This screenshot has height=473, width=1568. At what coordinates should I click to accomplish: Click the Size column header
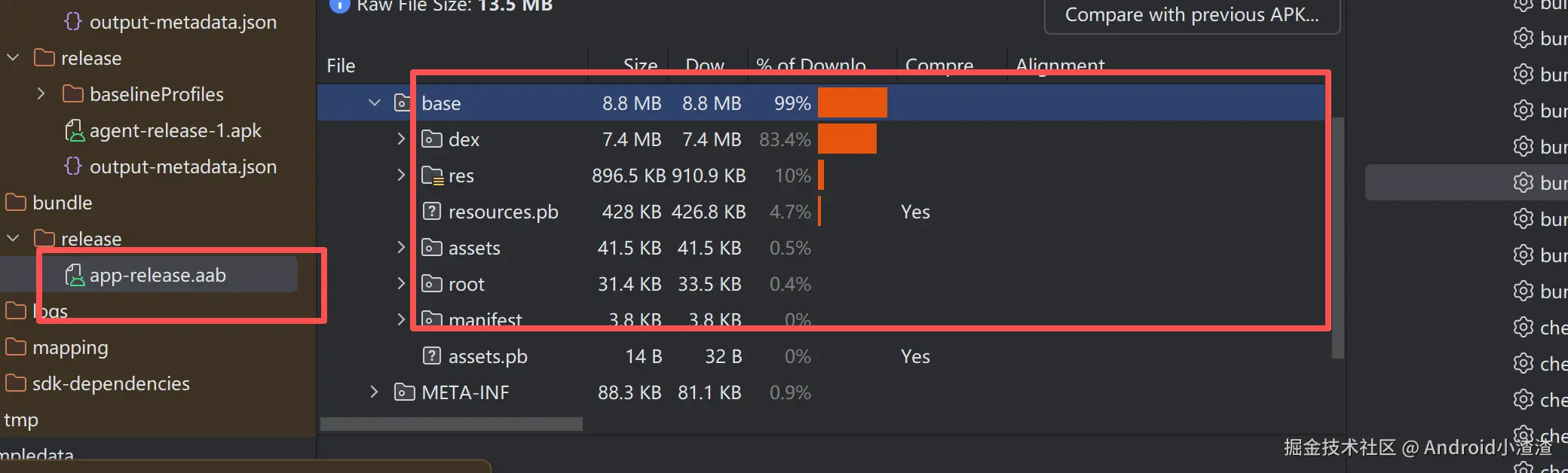(x=639, y=66)
